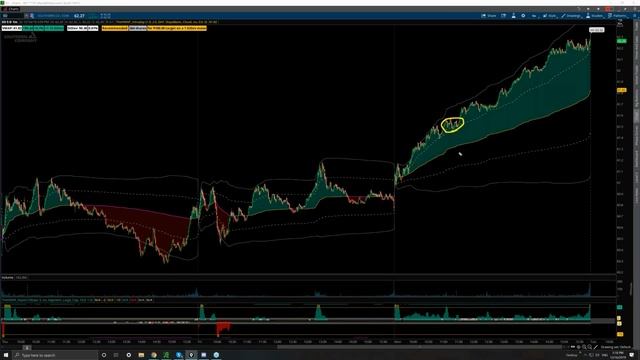Click the 62.27 last price value

[79, 16]
